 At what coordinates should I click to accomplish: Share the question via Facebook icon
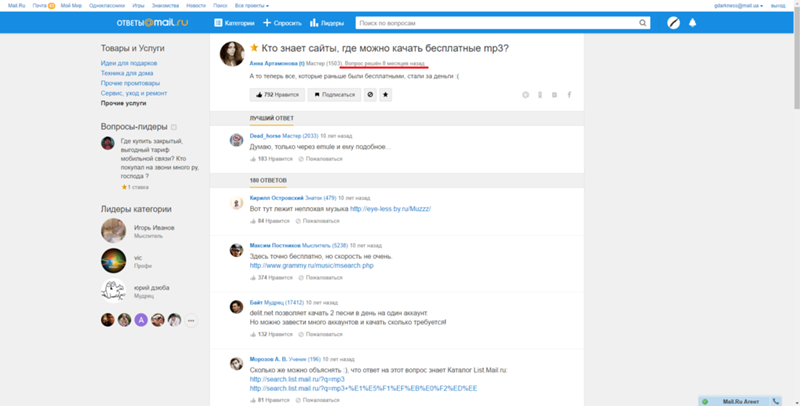569,95
